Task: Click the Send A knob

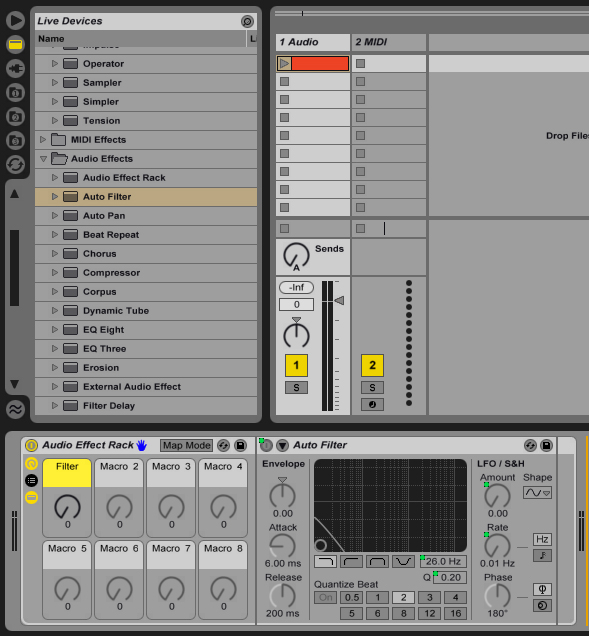Action: (x=296, y=256)
